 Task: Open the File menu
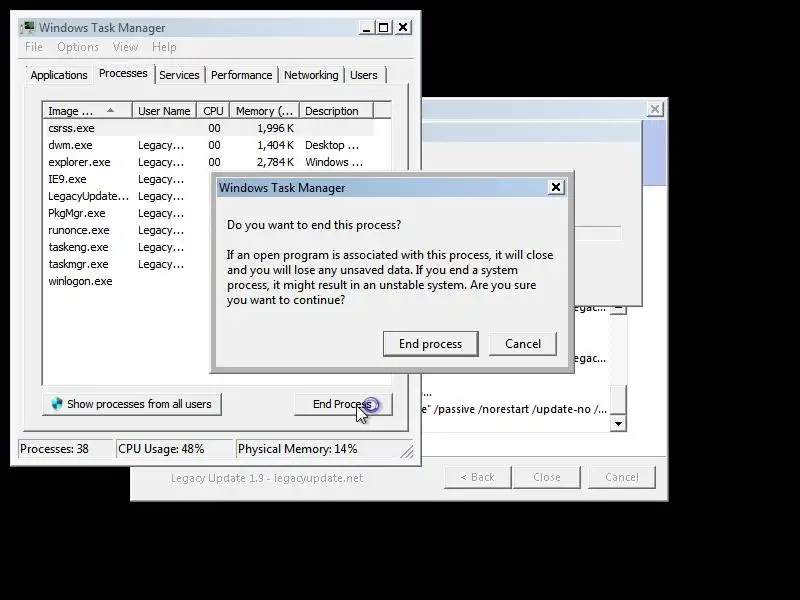point(34,47)
